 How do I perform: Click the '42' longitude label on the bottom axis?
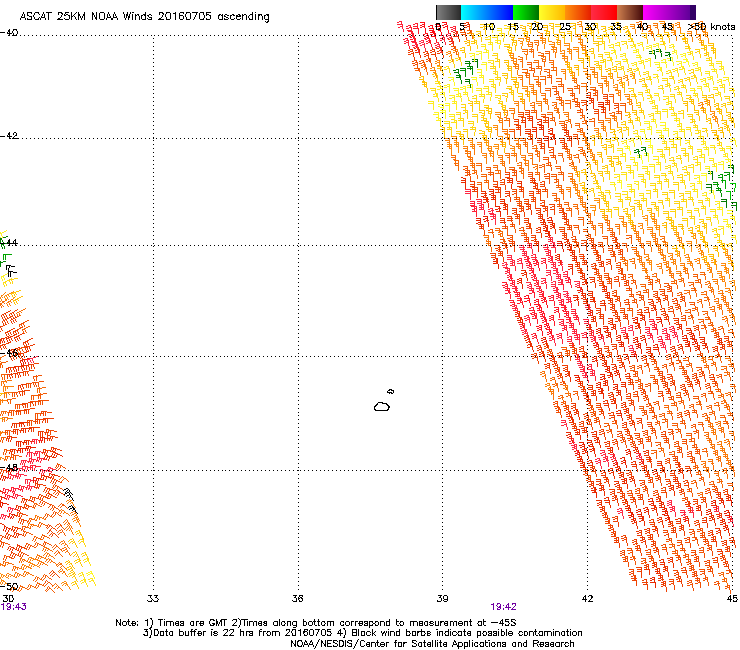[587, 599]
